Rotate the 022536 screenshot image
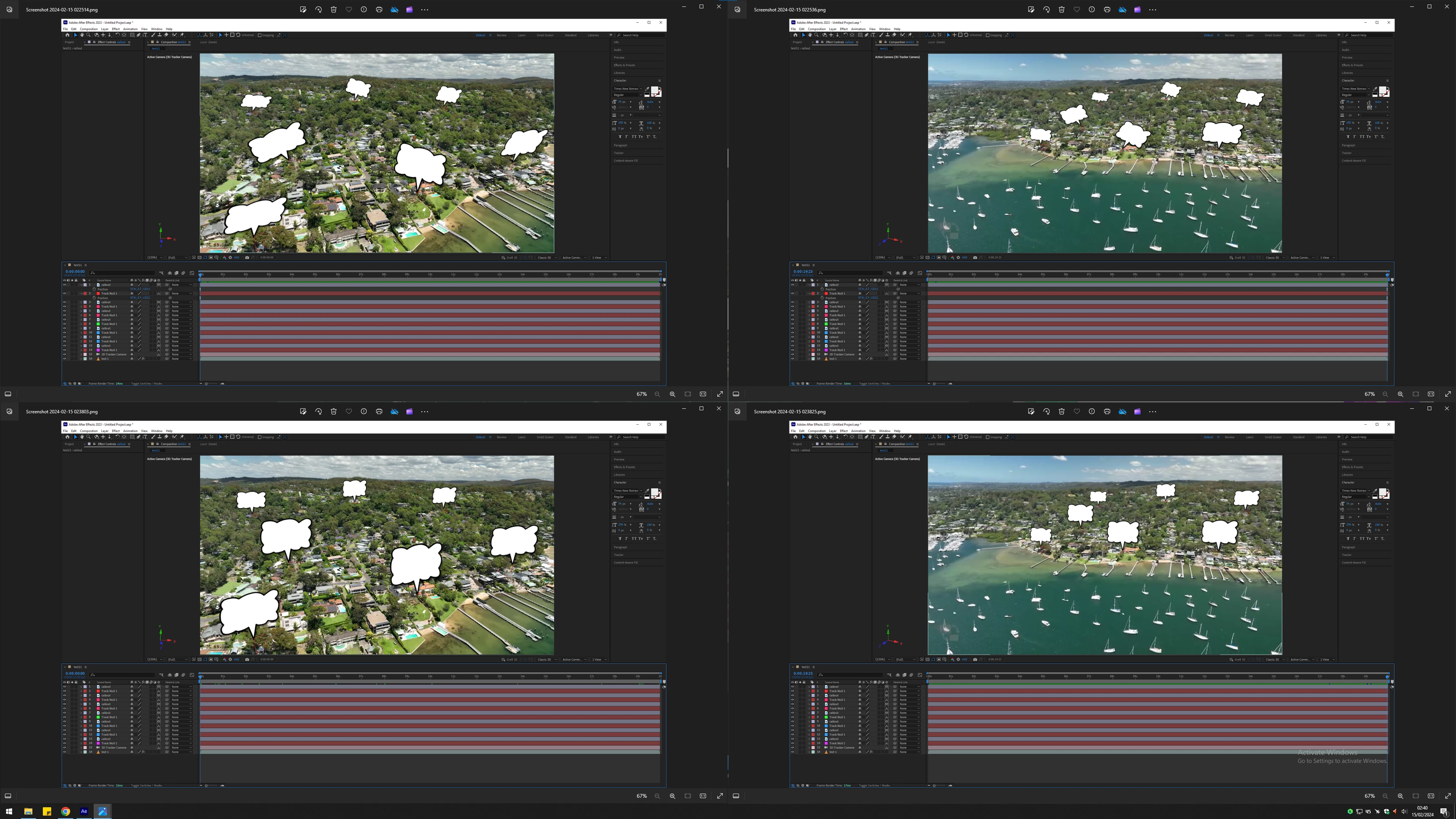This screenshot has width=1456, height=819. (x=1046, y=9)
